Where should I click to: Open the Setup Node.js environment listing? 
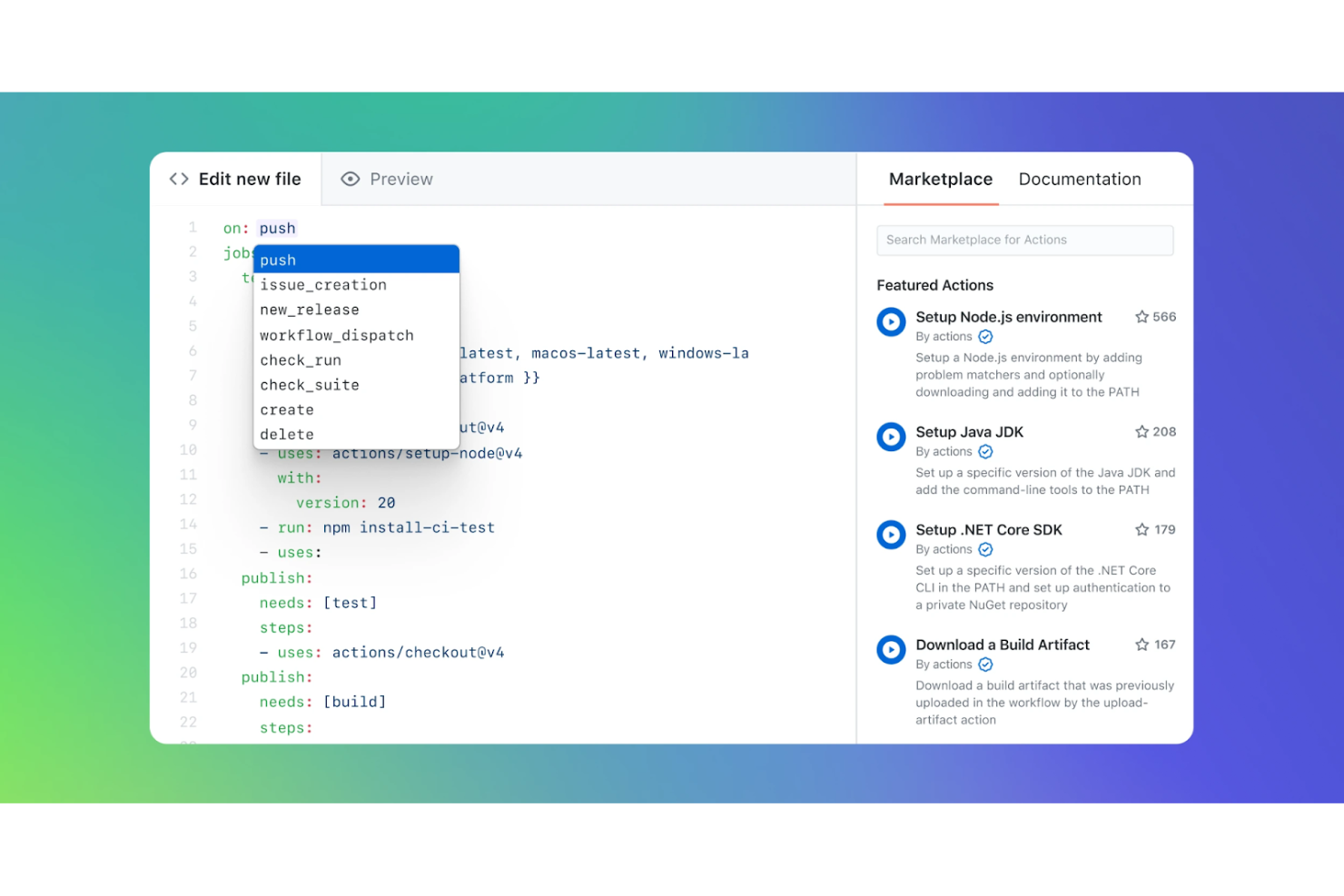click(1008, 317)
